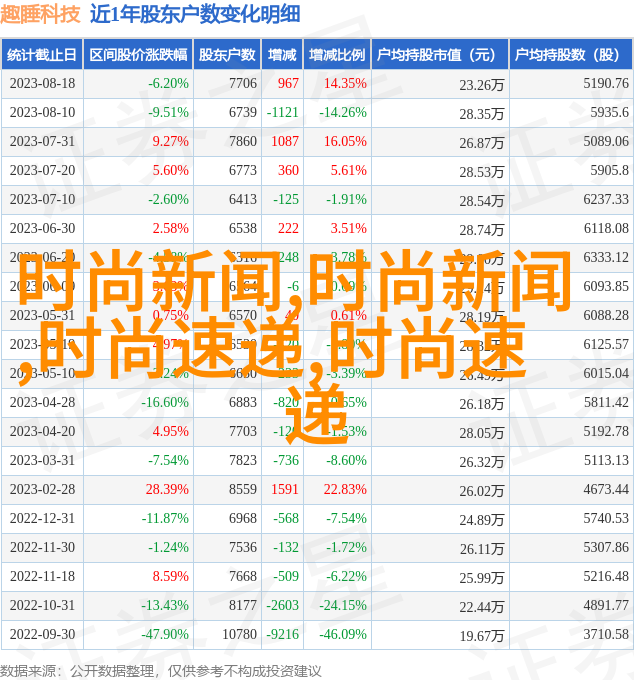Viewport: 634px width, 680px height.
Task: Click the ratio value -8.60%
Action: point(346,461)
